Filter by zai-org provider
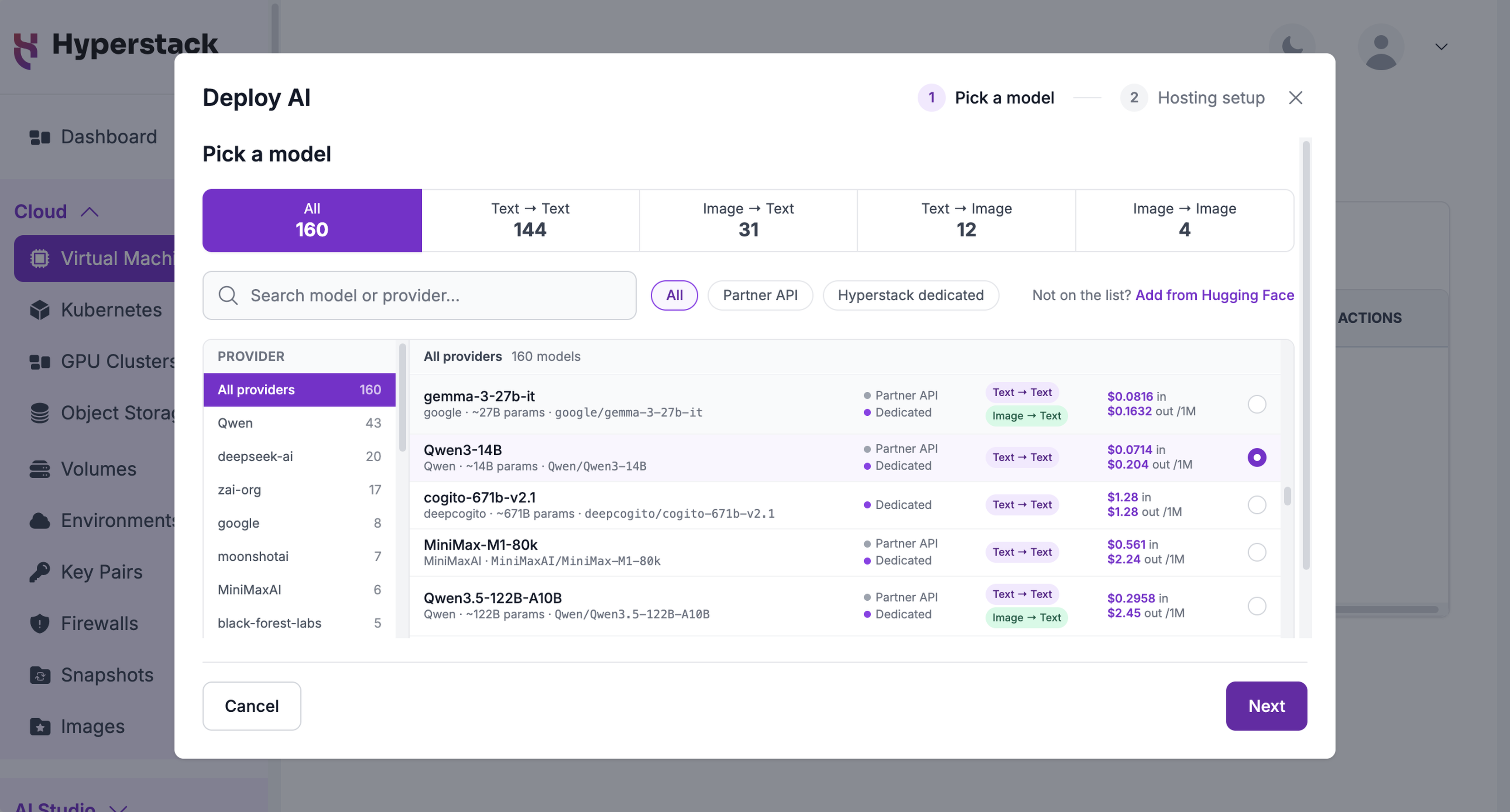The width and height of the screenshot is (1510, 812). [x=300, y=490]
